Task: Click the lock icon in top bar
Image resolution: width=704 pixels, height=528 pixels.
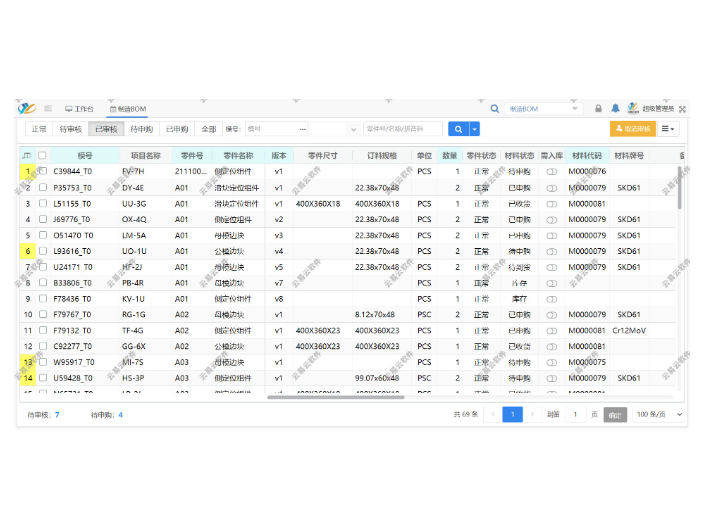Action: tap(598, 108)
